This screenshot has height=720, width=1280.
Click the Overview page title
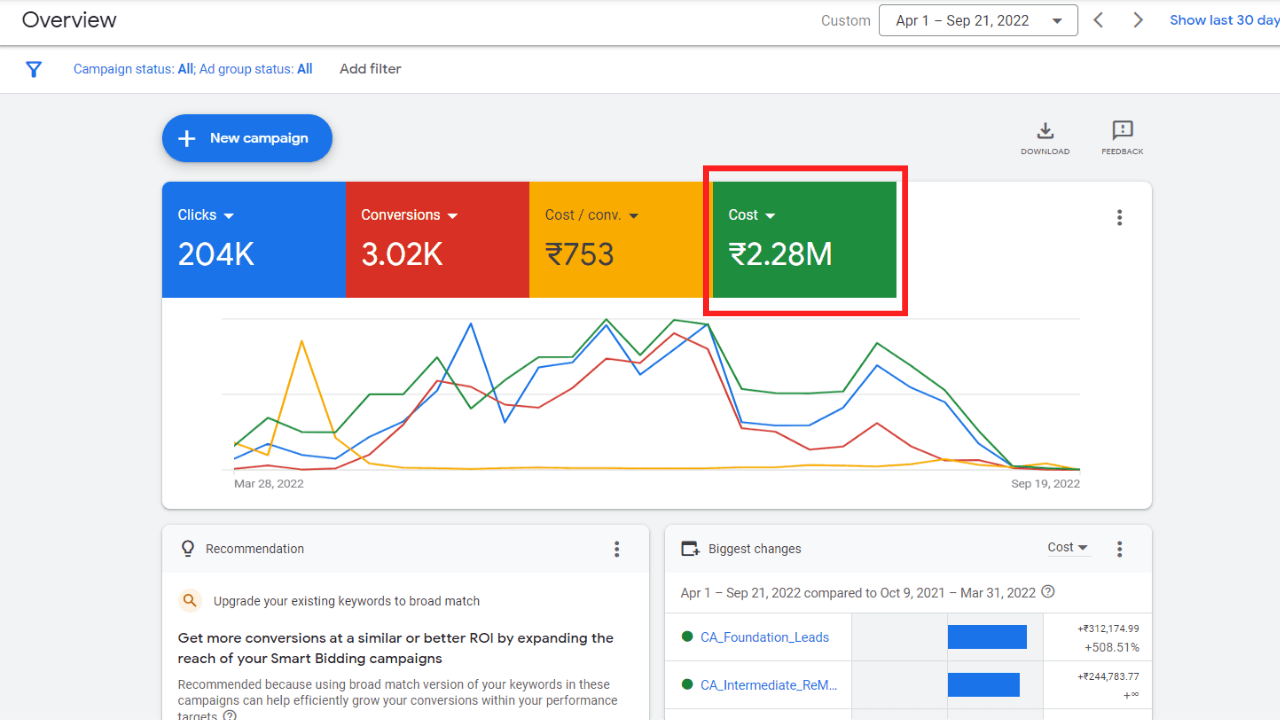(x=69, y=20)
